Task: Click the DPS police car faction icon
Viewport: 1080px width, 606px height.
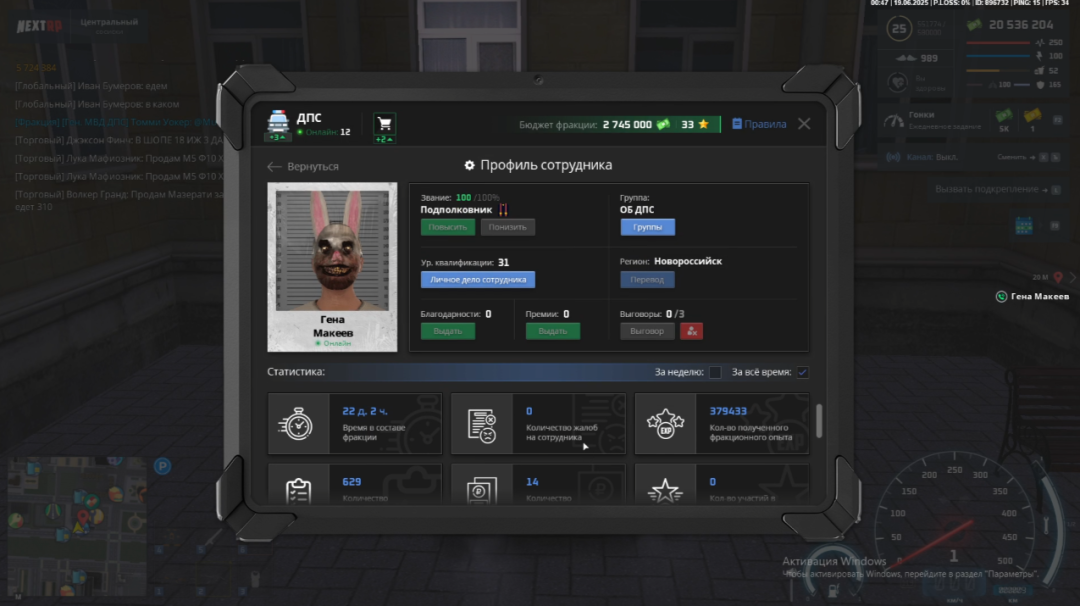Action: [277, 123]
